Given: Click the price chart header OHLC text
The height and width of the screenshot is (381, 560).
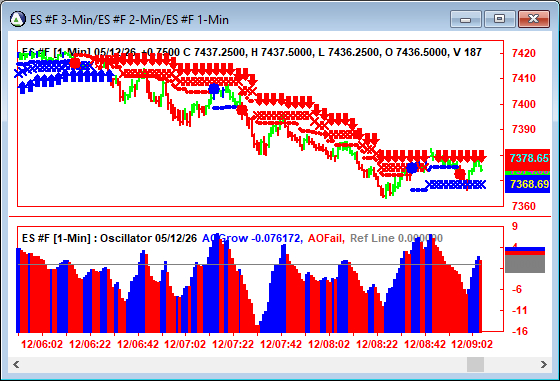Looking at the screenshot, I should tap(252, 52).
